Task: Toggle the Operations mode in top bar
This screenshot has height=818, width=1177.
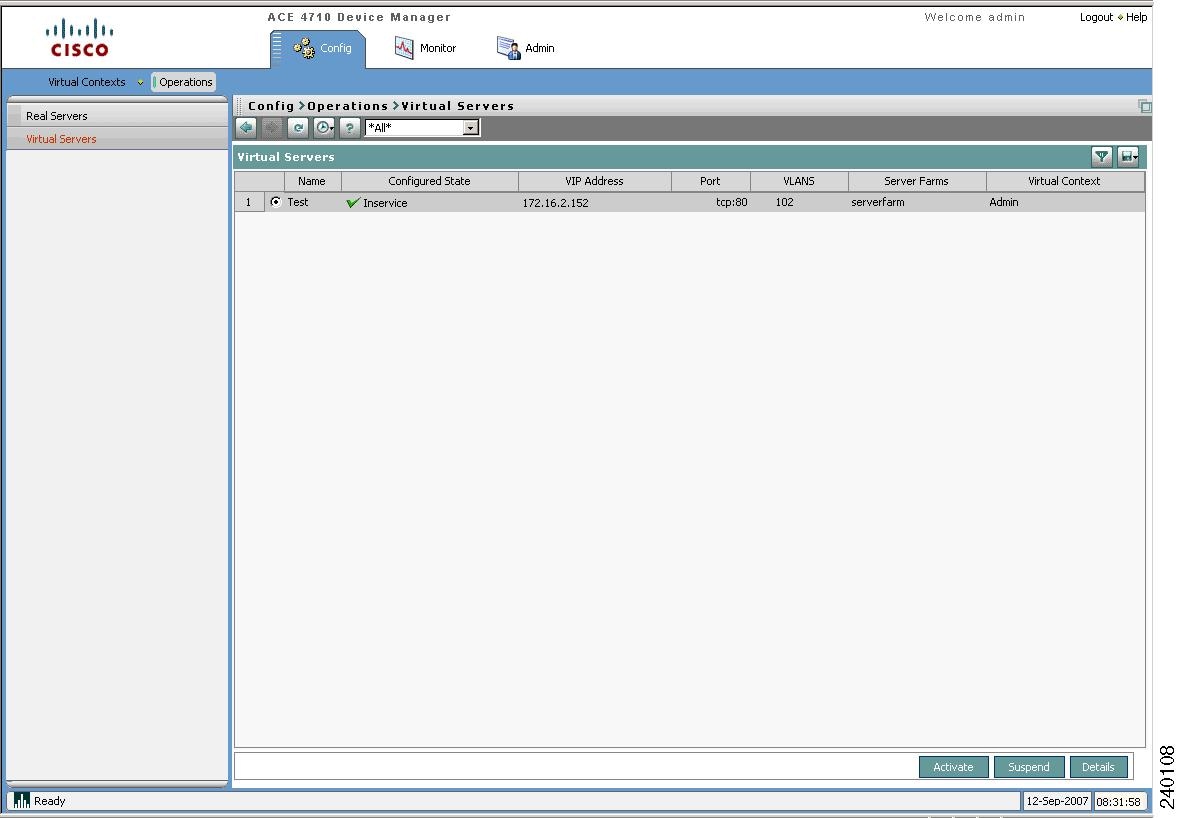Action: point(183,82)
